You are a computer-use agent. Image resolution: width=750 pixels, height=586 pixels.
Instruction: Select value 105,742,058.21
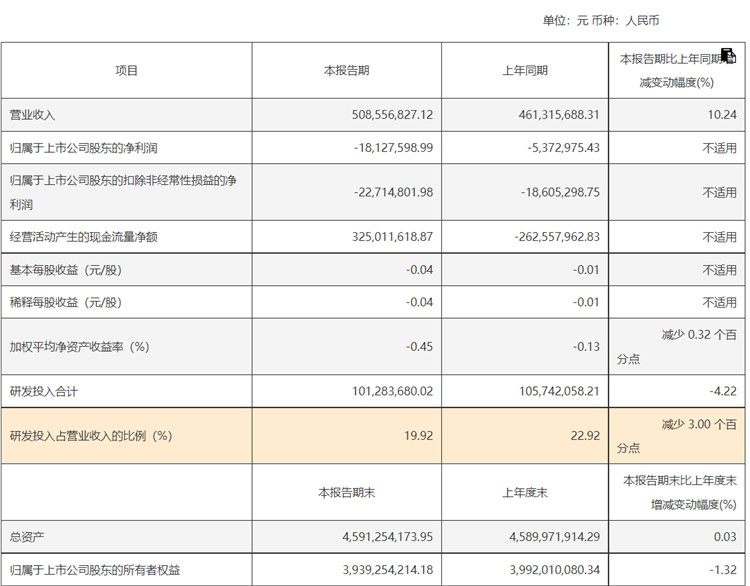(559, 391)
